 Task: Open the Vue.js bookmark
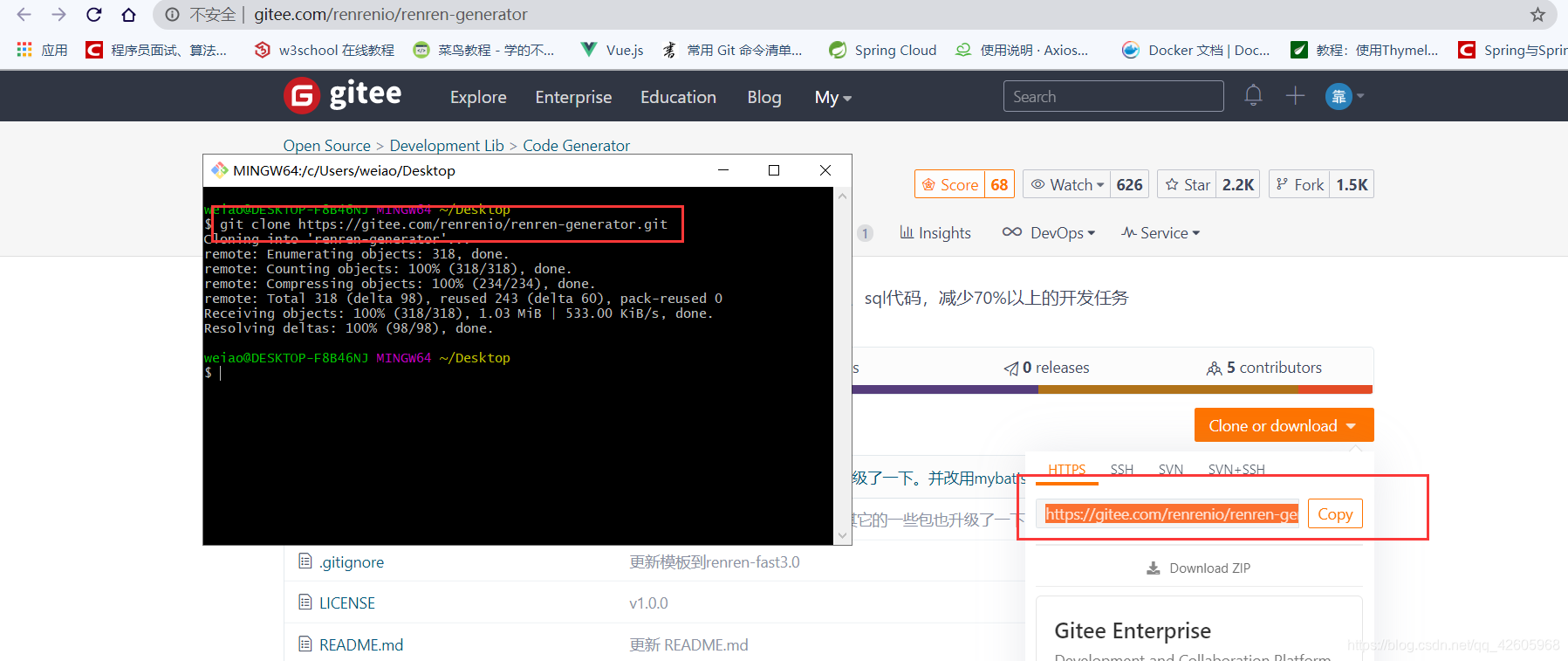[613, 50]
